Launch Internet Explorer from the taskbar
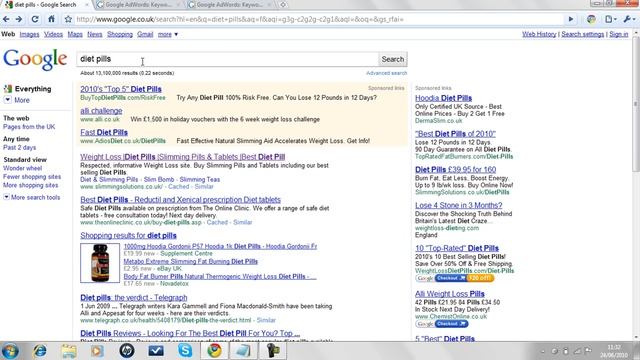Image resolution: width=640 pixels, height=360 pixels. click(40, 351)
